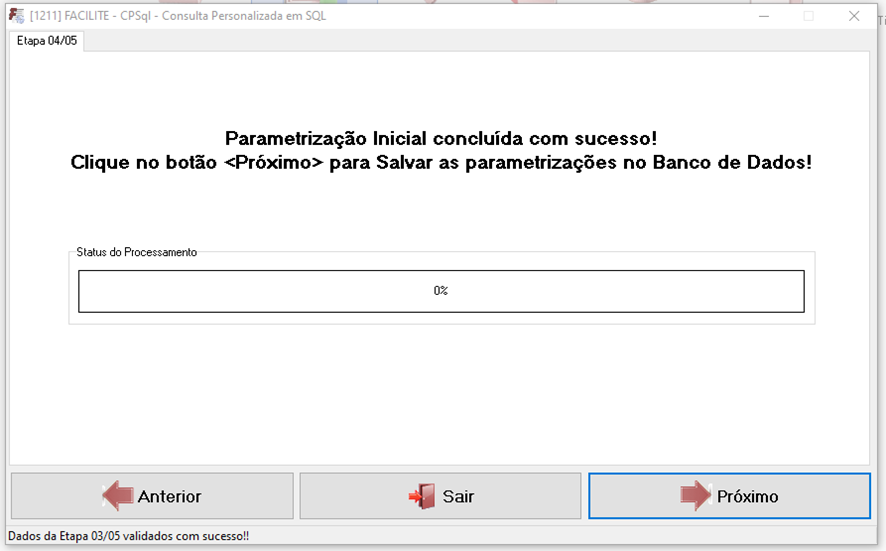Click the 0% progress percentage text
886x551 pixels.
[441, 291]
